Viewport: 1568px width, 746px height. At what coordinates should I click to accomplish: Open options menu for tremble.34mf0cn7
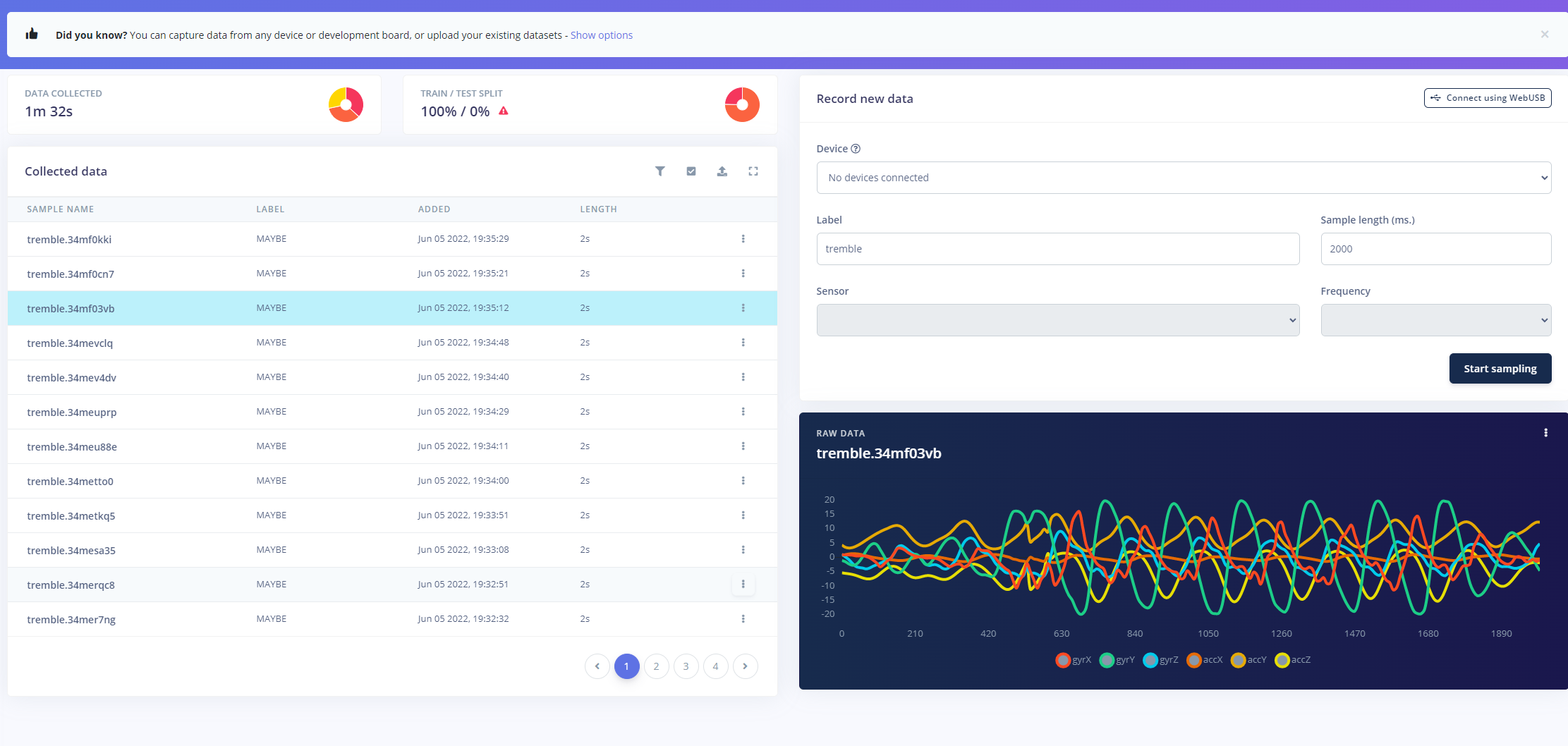coord(743,274)
